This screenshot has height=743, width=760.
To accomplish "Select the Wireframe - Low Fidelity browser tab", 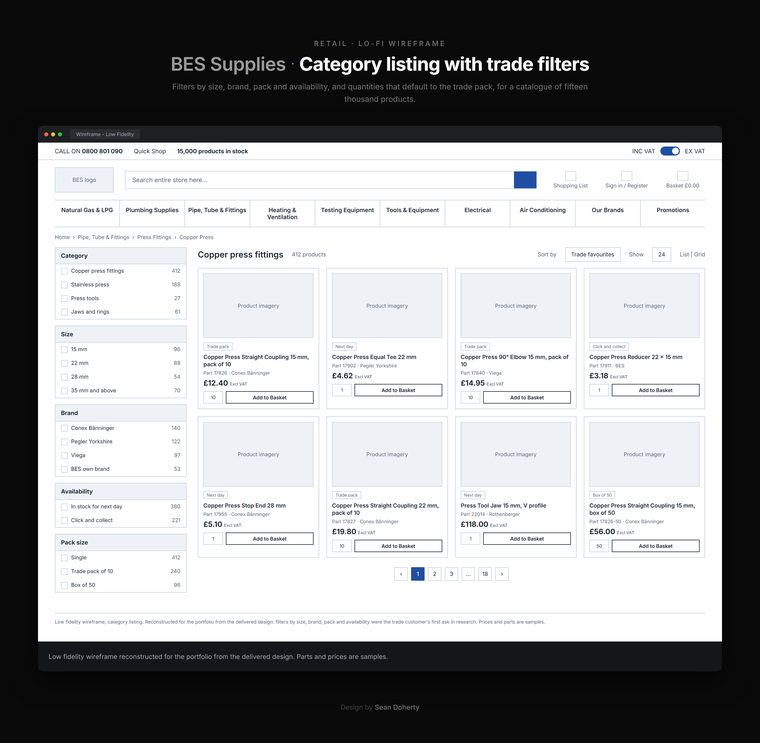I will 105,134.
